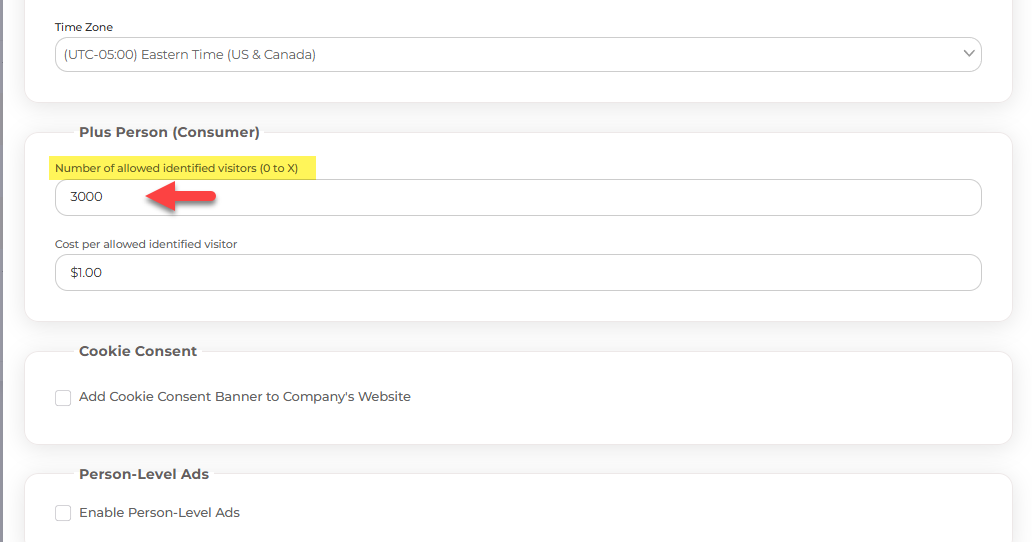Click the 3000 value text

coord(86,197)
